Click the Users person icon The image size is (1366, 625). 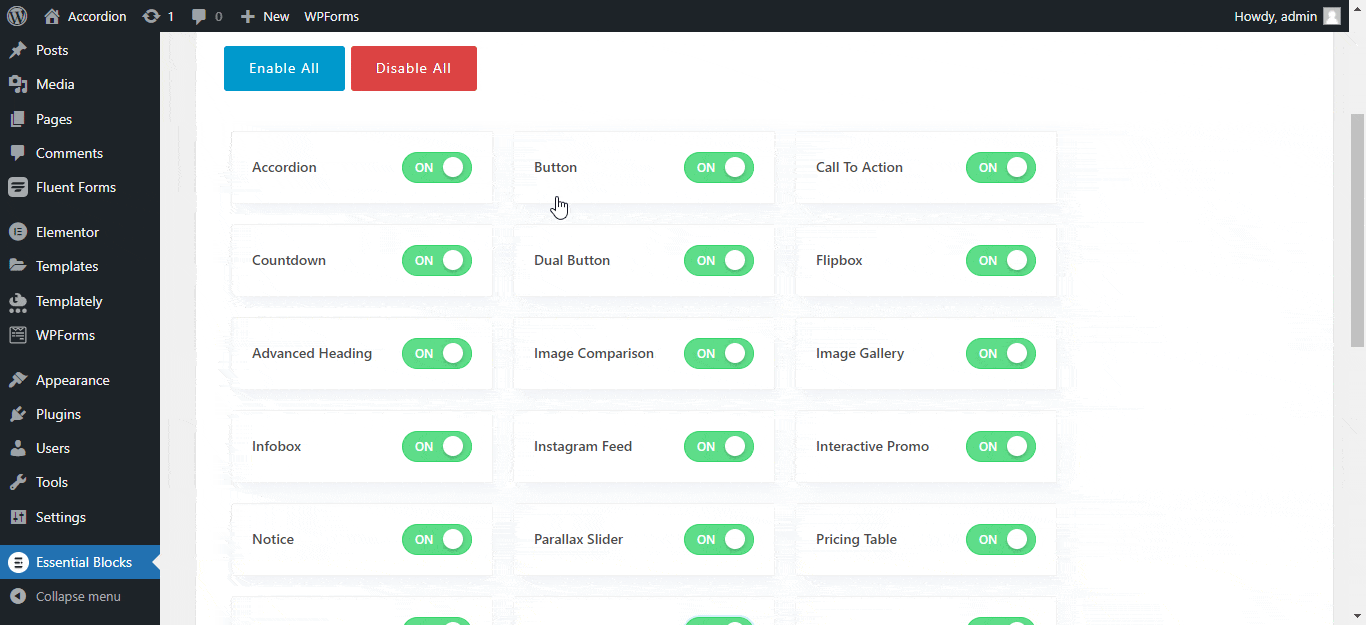(18, 448)
